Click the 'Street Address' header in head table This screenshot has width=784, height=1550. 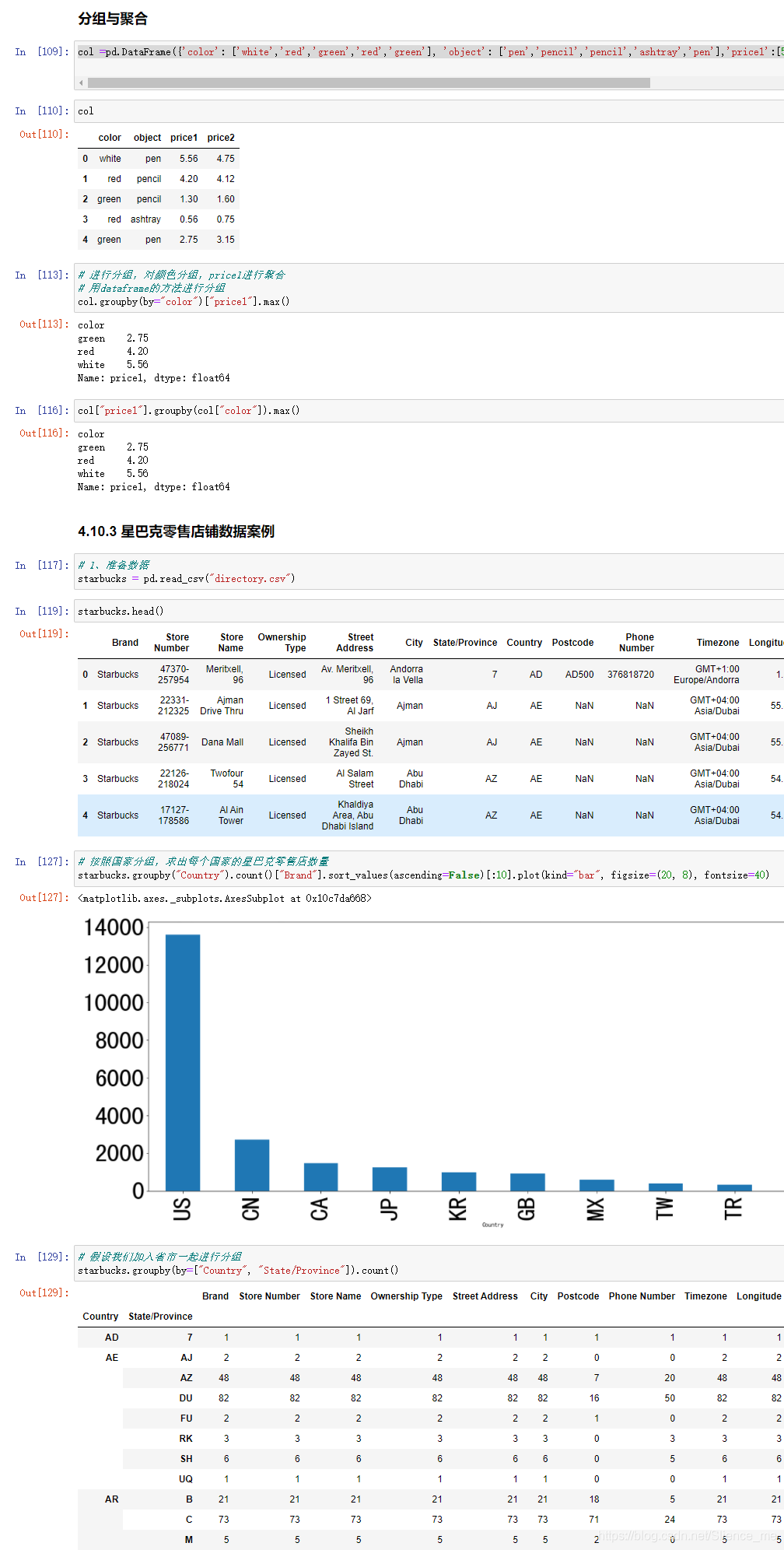tap(355, 643)
